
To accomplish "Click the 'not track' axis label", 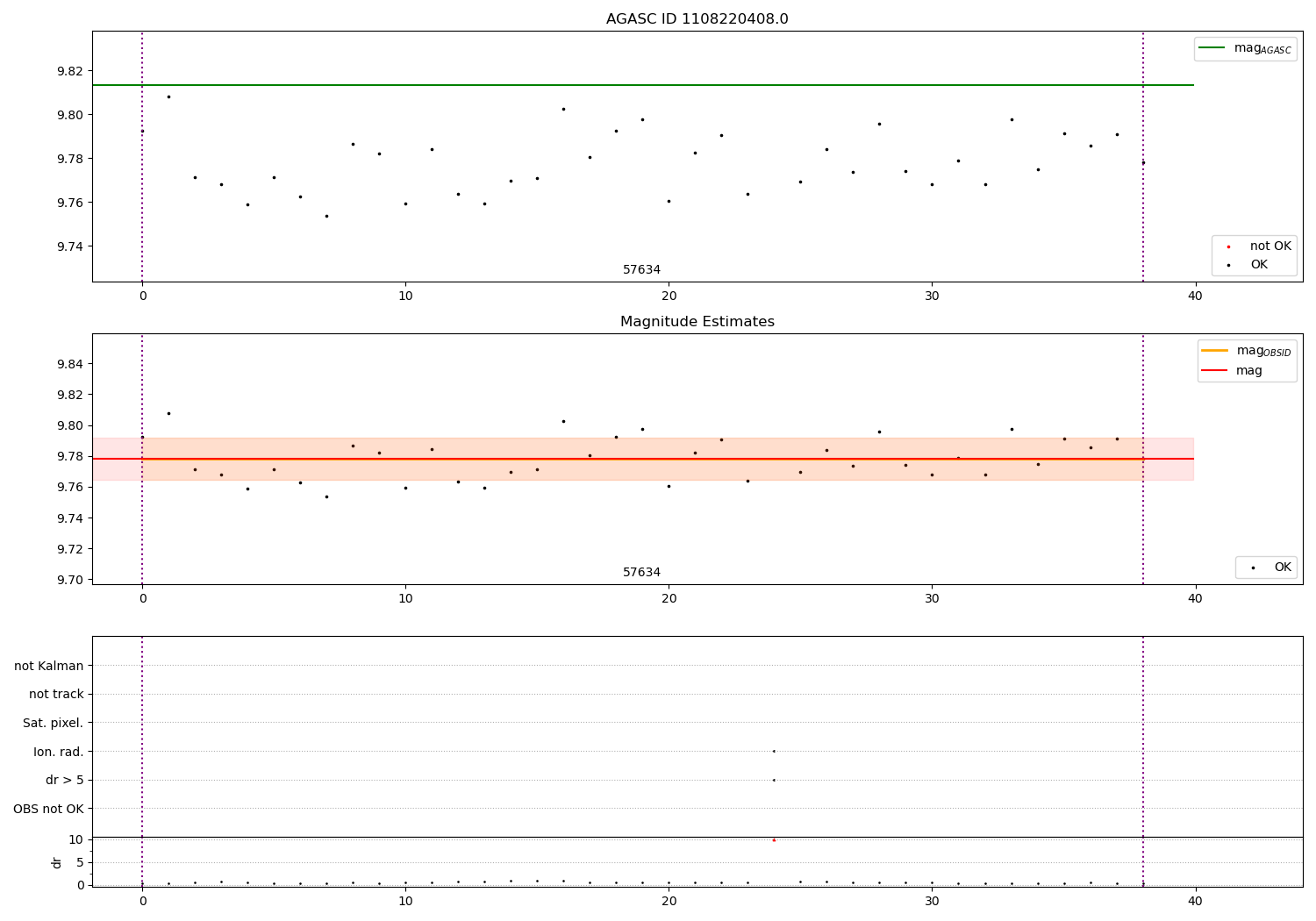I will click(56, 694).
